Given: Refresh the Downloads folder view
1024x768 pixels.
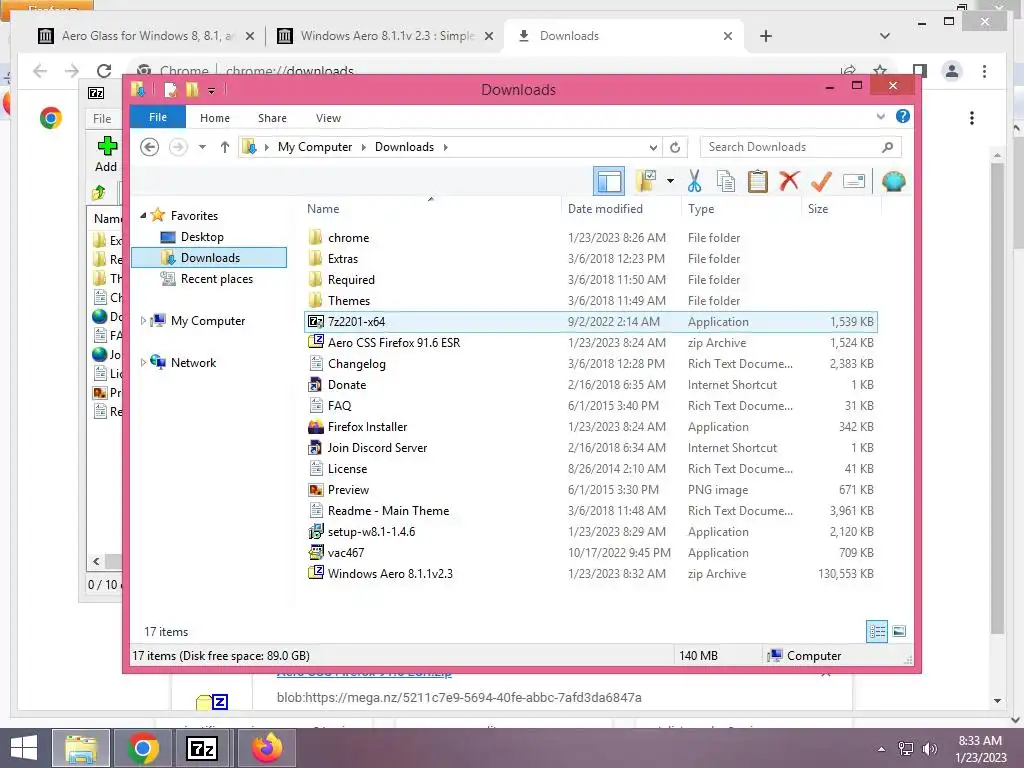Looking at the screenshot, I should (675, 148).
